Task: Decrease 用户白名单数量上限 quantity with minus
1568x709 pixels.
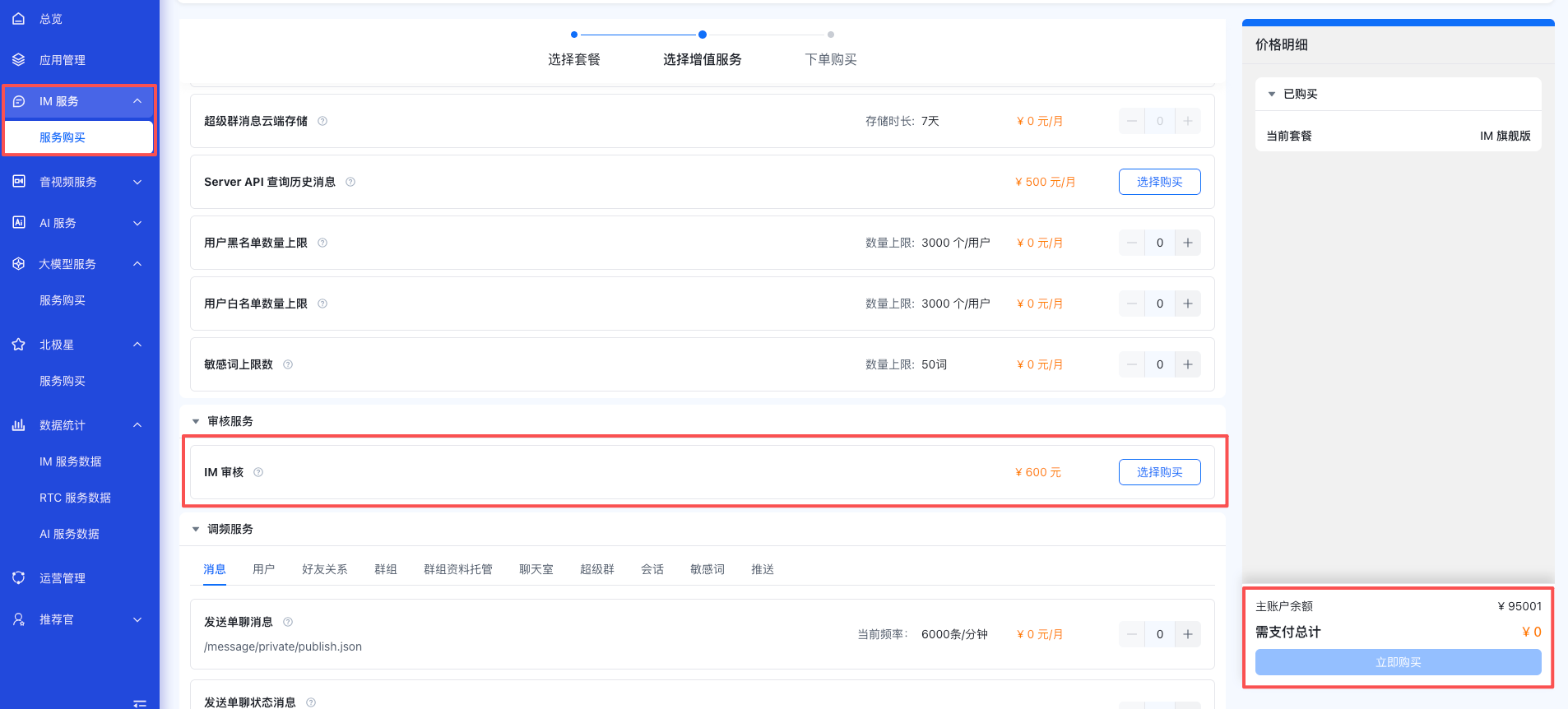Action: [1132, 304]
